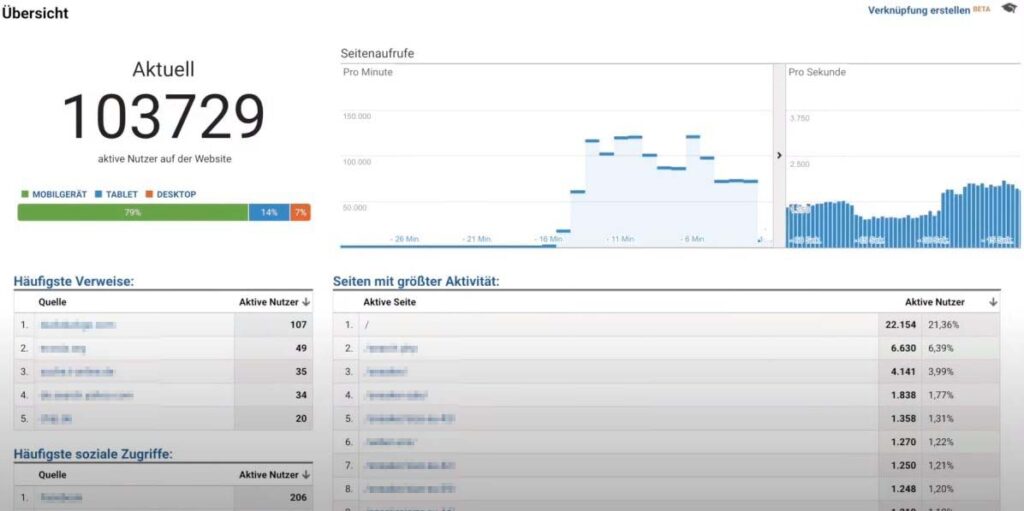
Task: Click the Pro Minute chart label
Action: (368, 73)
